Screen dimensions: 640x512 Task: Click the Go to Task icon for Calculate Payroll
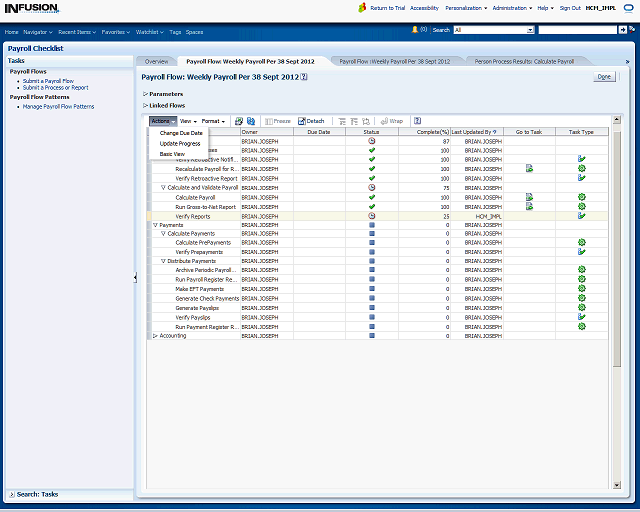[529, 197]
